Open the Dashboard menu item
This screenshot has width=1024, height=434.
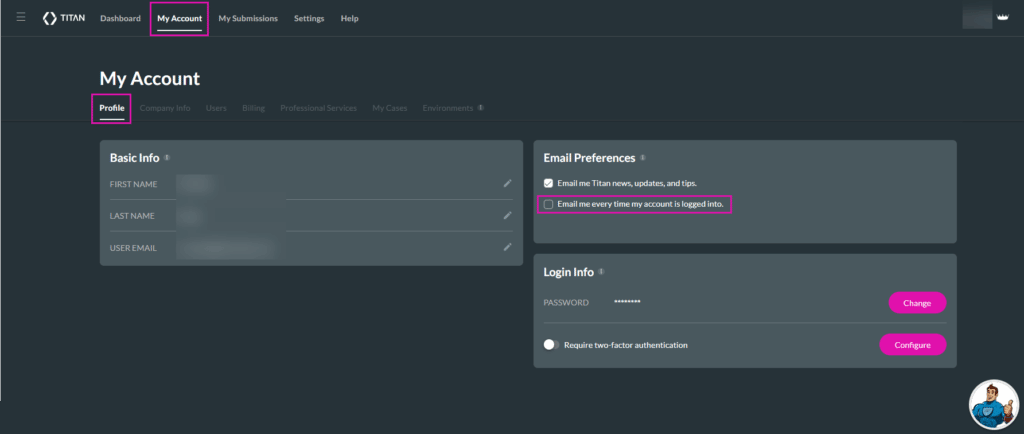tap(120, 19)
